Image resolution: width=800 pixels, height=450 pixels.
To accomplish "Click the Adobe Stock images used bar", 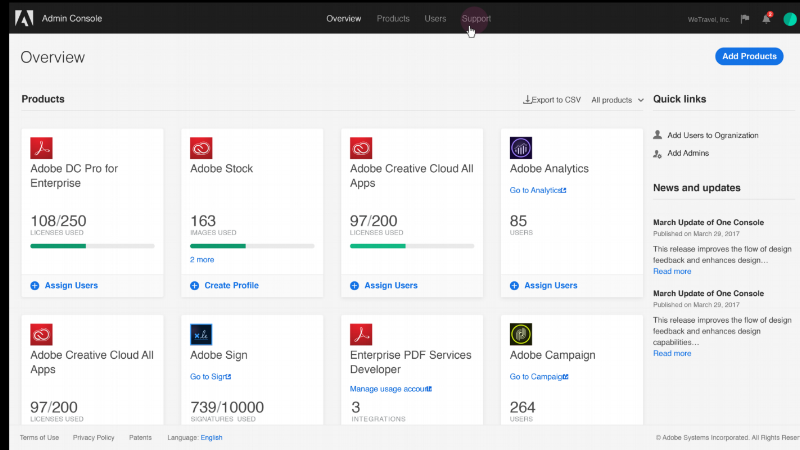I will pyautogui.click(x=252, y=246).
